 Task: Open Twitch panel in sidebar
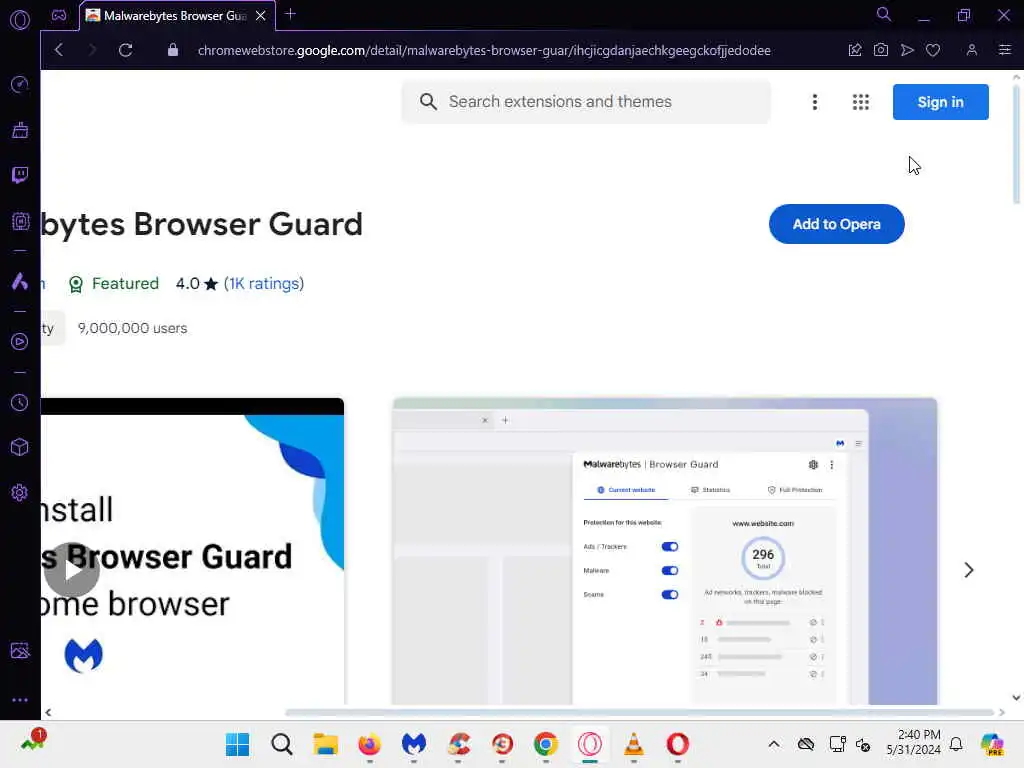[20, 175]
